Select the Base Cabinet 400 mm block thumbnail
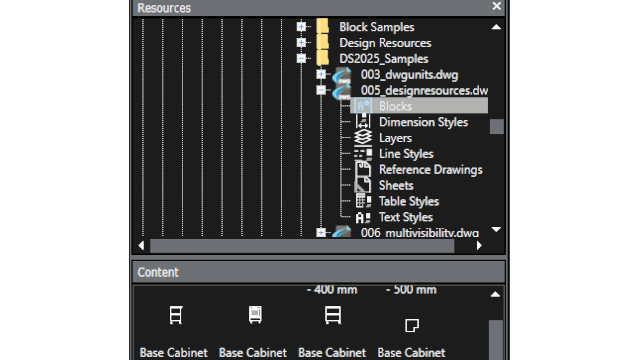The image size is (640, 360). pos(332,315)
